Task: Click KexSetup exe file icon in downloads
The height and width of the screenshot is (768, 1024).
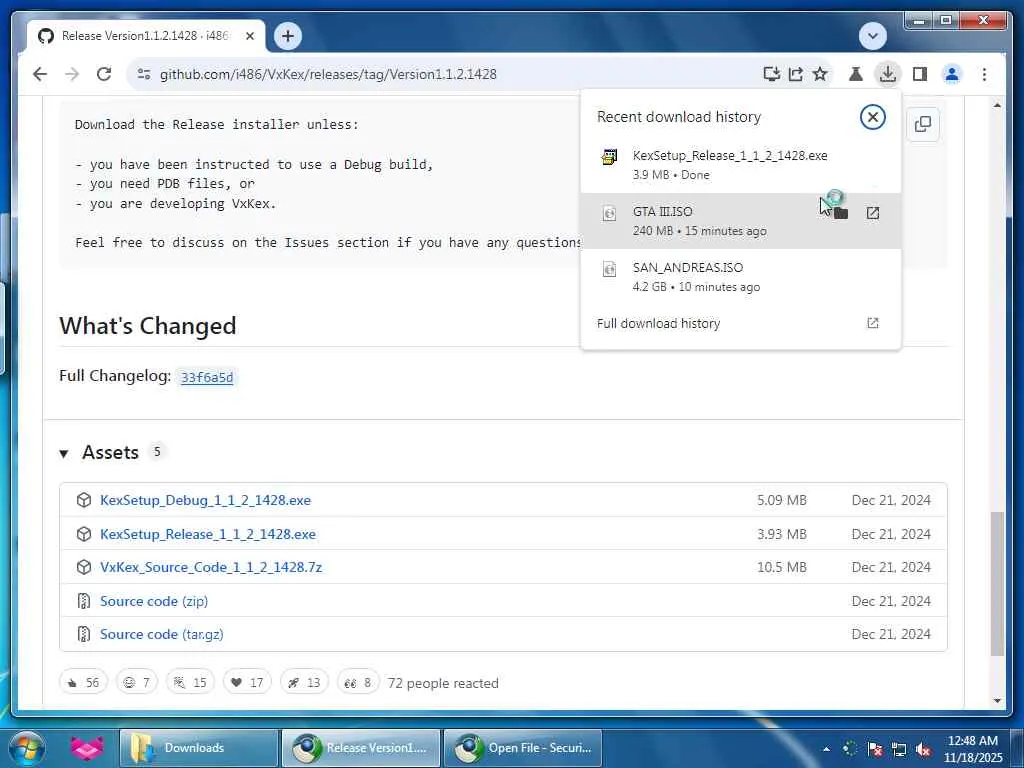Action: coord(609,157)
